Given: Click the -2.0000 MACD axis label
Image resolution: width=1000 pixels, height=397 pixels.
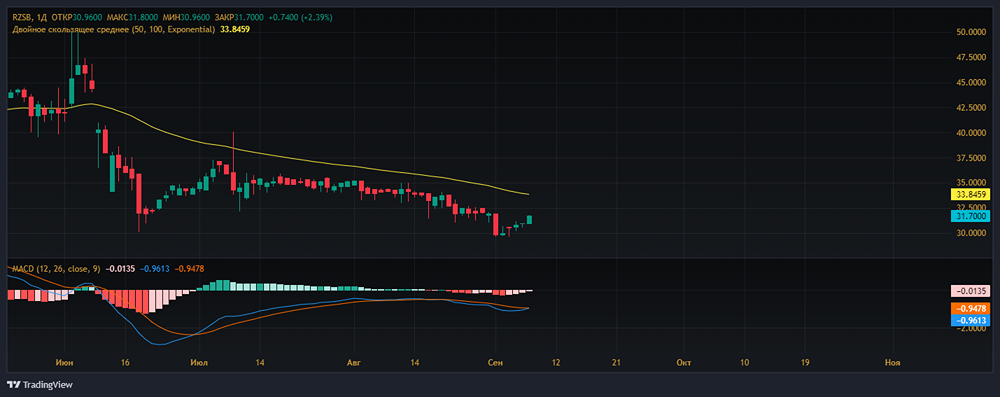Looking at the screenshot, I should pyautogui.click(x=972, y=328).
